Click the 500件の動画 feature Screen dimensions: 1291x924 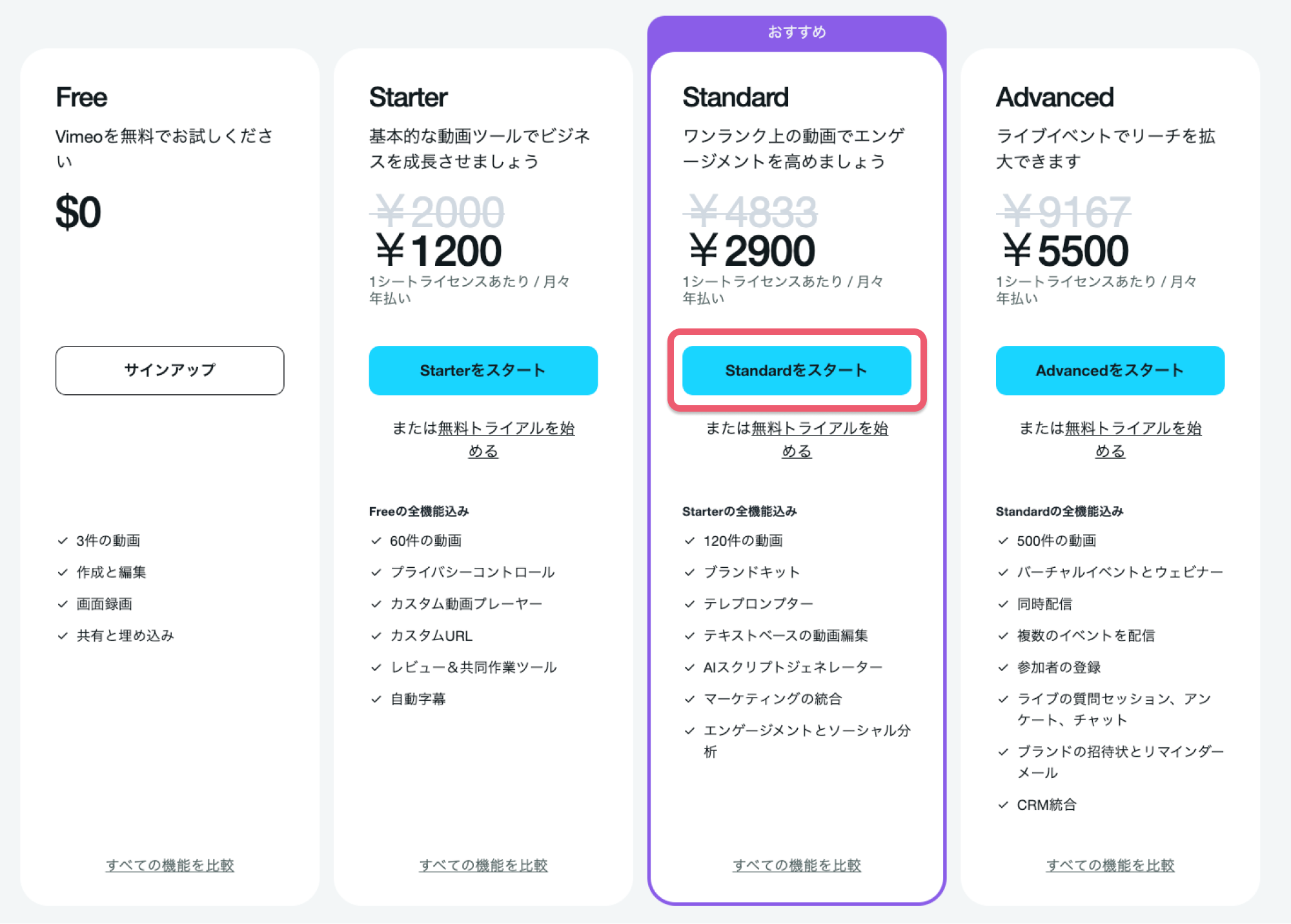point(1057,541)
